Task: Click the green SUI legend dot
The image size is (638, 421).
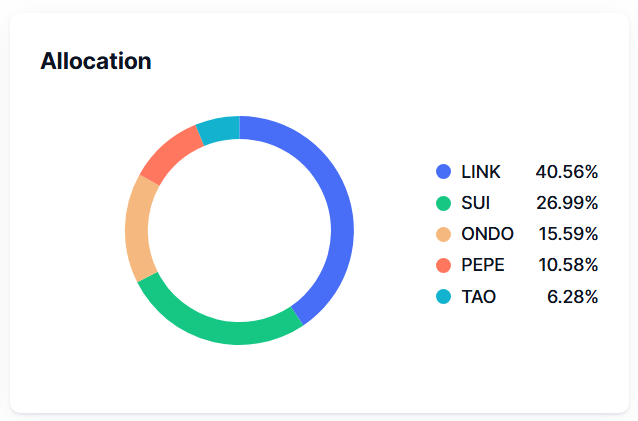Action: coord(443,203)
